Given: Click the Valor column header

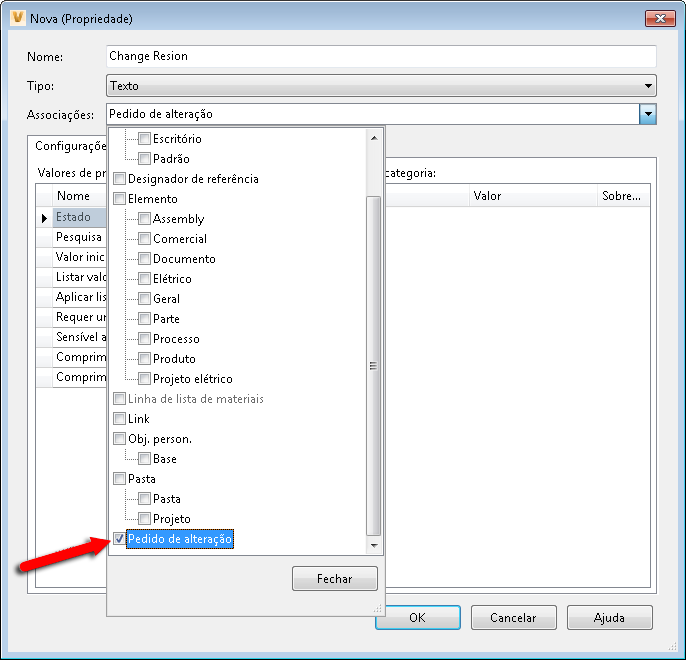Looking at the screenshot, I should click(533, 196).
